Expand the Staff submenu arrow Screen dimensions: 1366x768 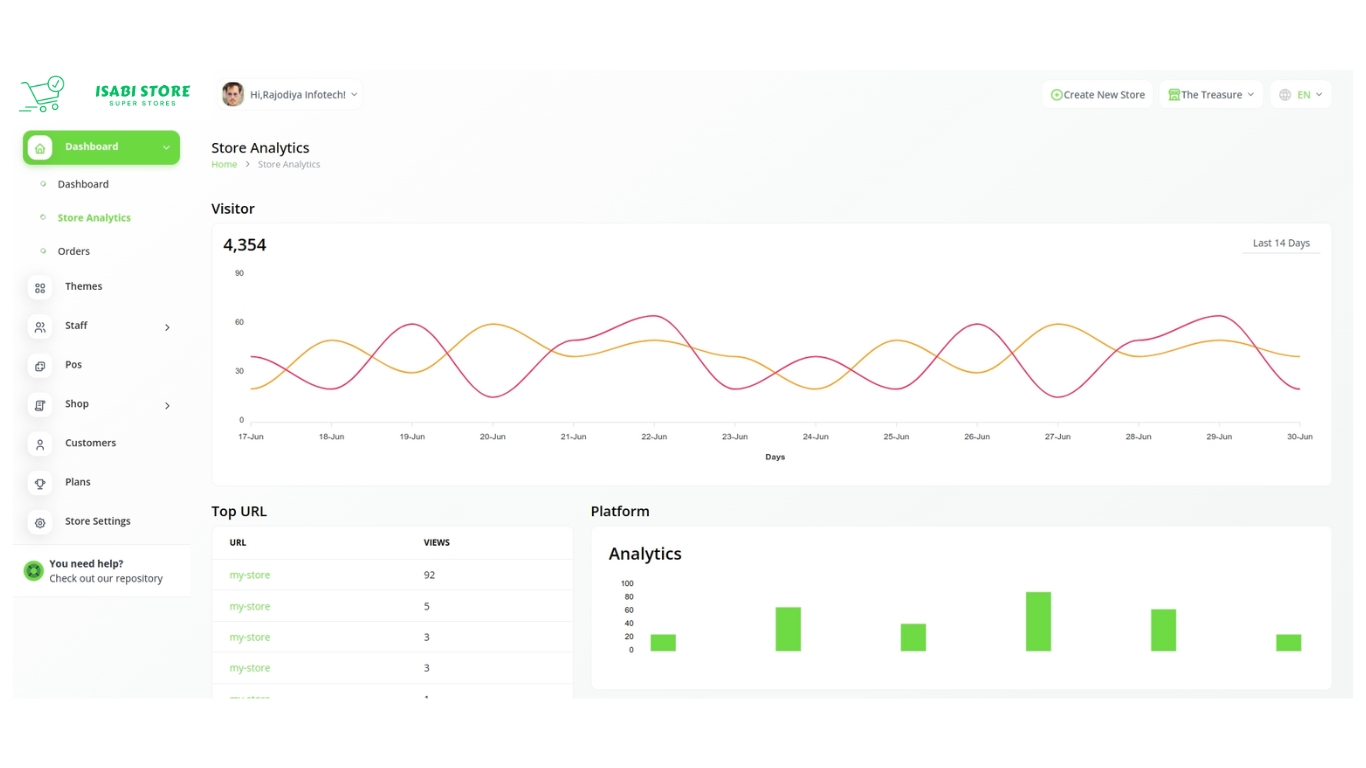[x=167, y=327]
